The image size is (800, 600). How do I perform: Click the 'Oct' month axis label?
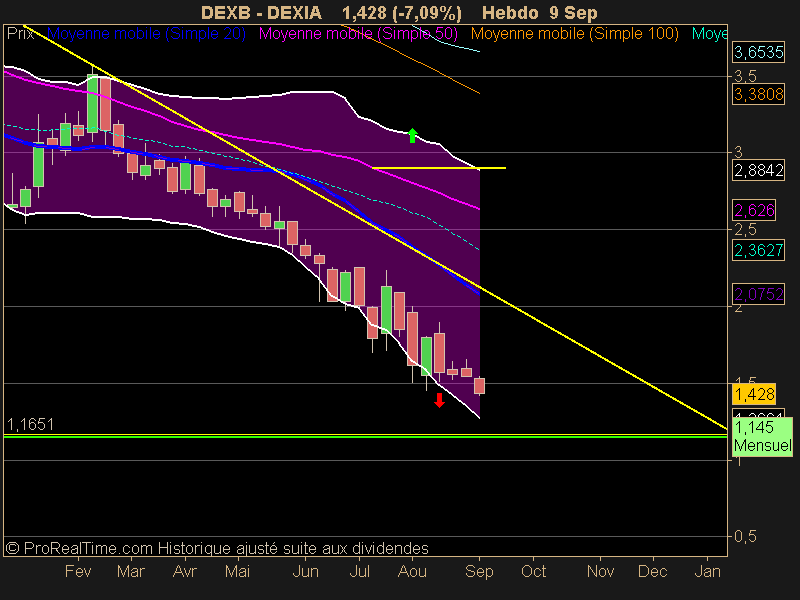coord(533,571)
